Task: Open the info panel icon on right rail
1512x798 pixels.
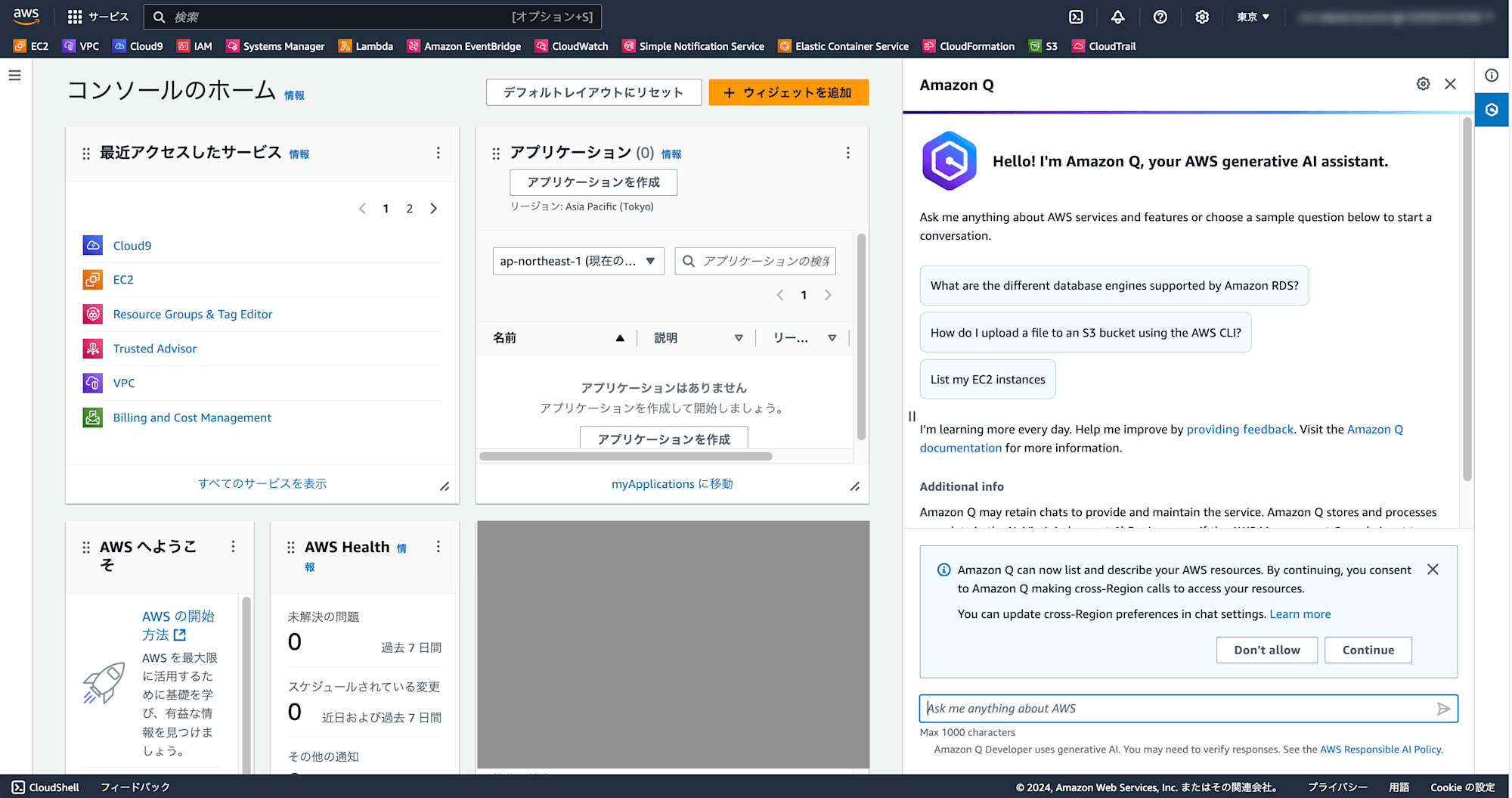Action: (x=1492, y=75)
